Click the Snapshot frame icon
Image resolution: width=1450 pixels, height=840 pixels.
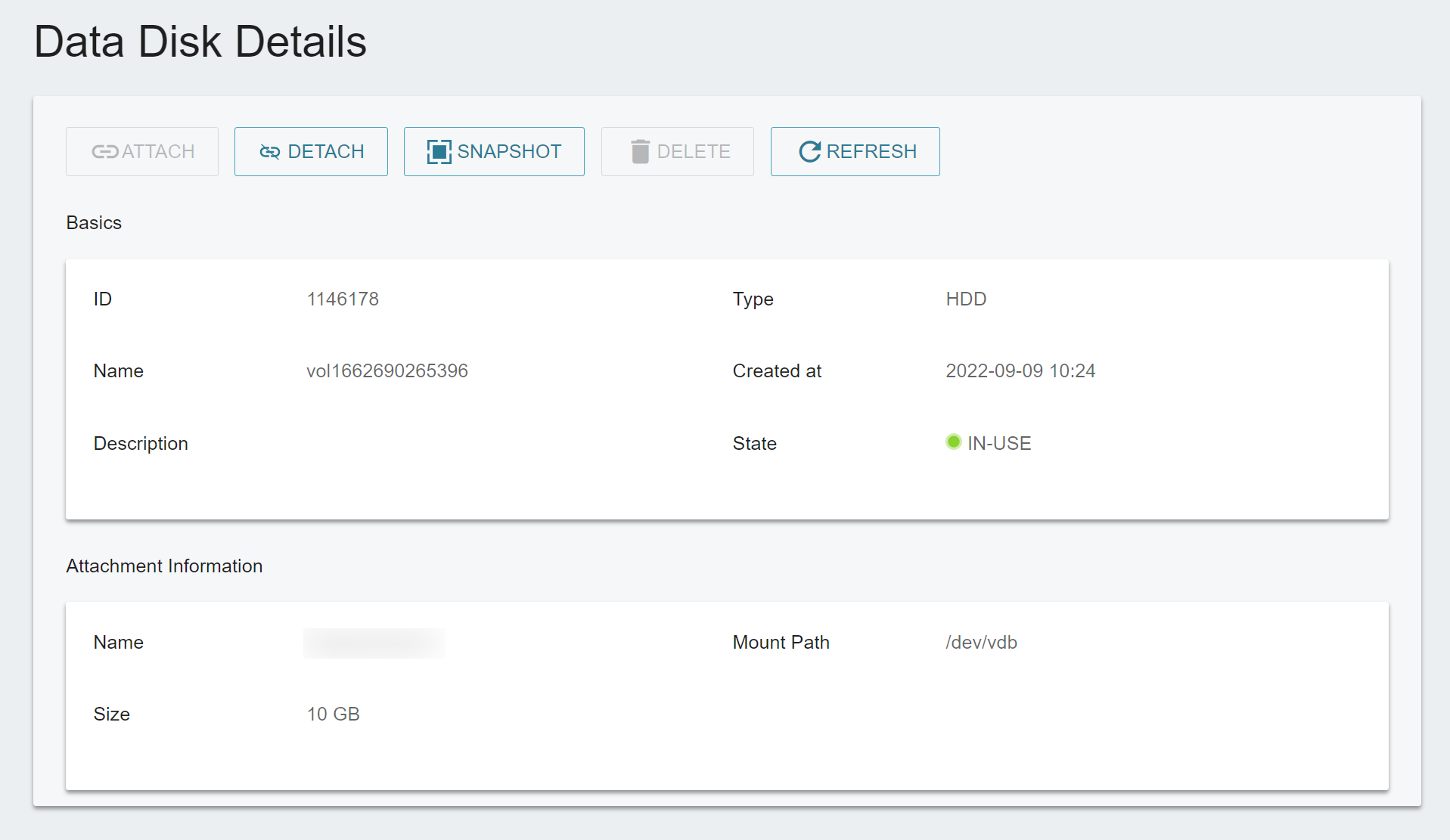coord(439,151)
